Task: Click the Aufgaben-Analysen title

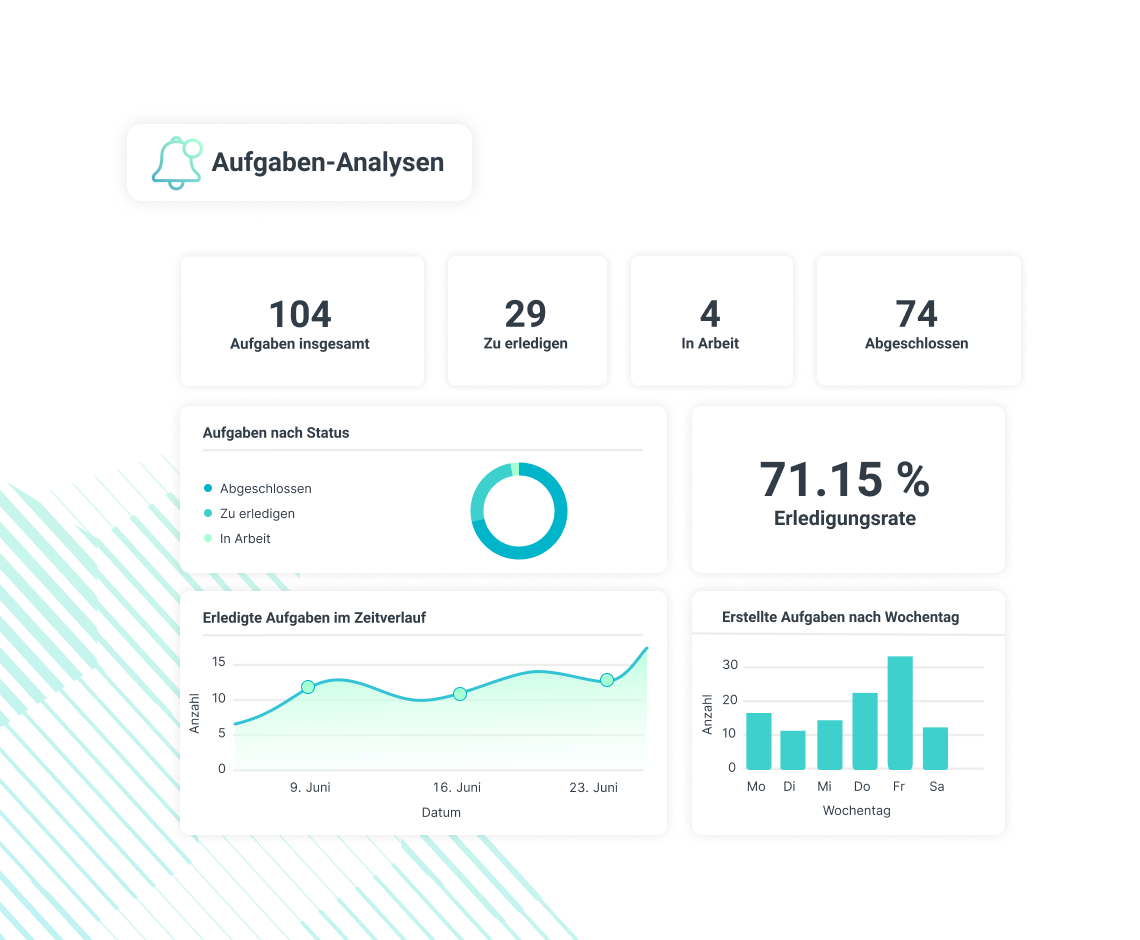Action: click(327, 163)
